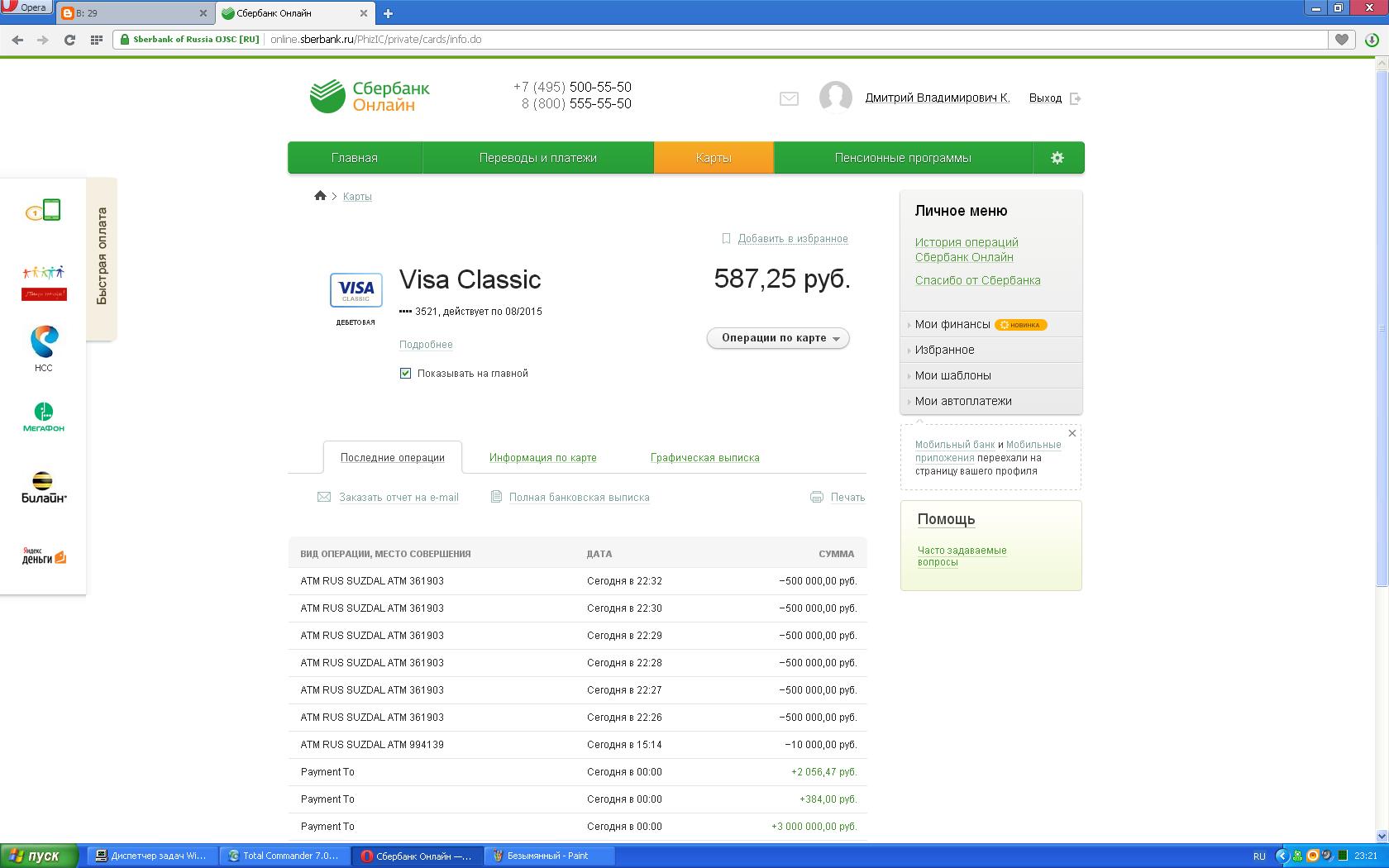The image size is (1389, 868).
Task: Open the Windows пуск start button
Action: click(x=40, y=856)
